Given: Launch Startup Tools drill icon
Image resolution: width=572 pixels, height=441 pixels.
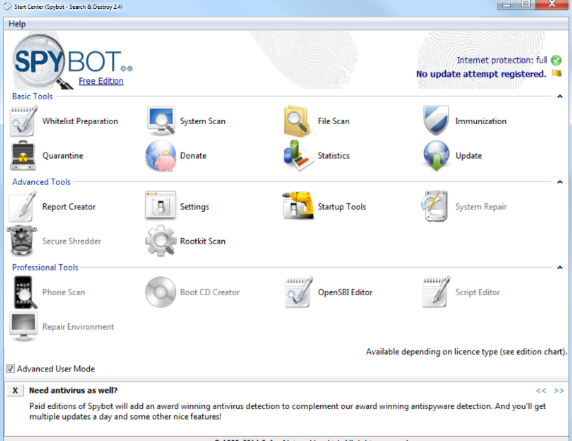Looking at the screenshot, I should point(298,205).
